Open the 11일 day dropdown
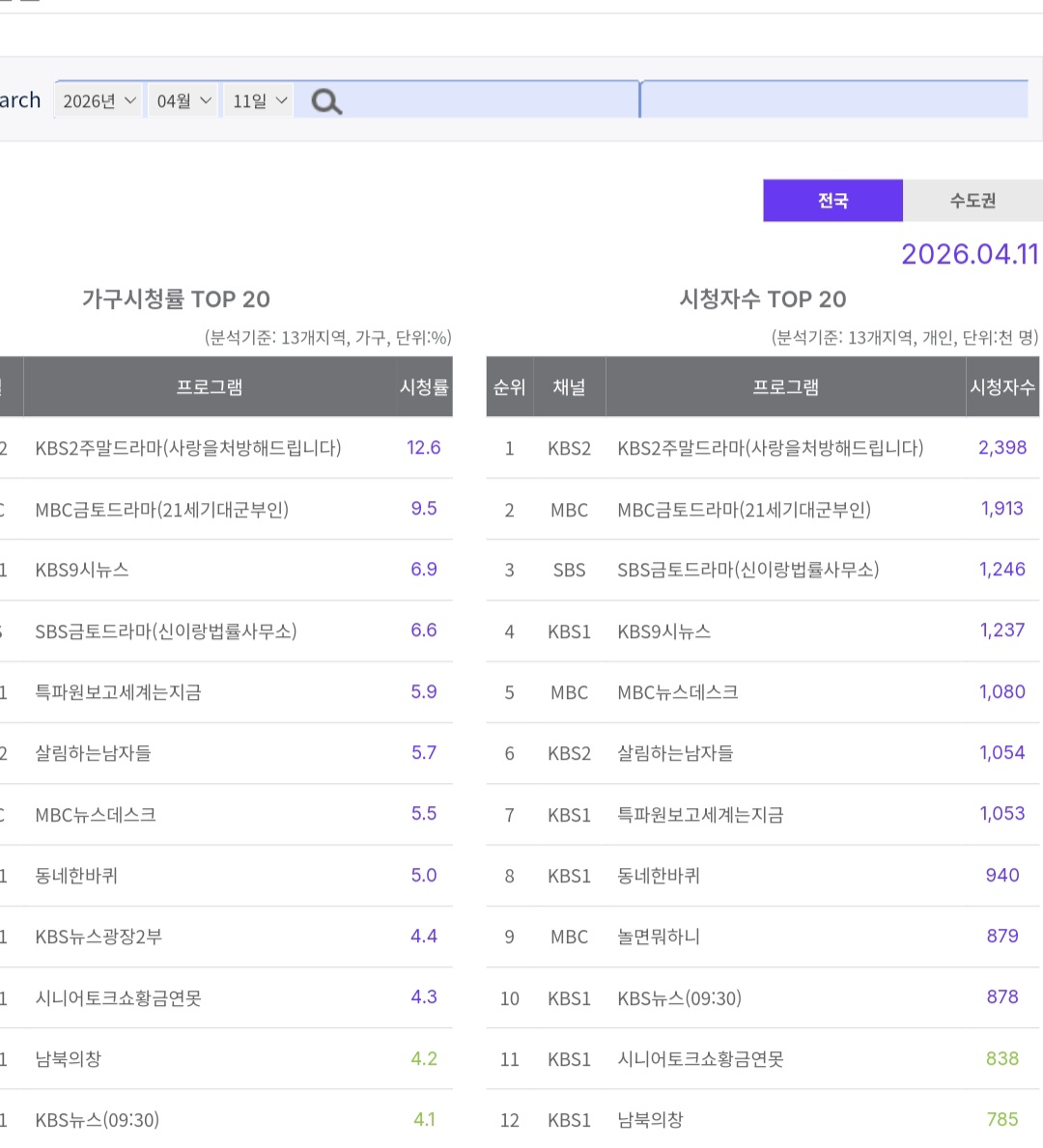This screenshot has width=1043, height=1148. point(259,101)
